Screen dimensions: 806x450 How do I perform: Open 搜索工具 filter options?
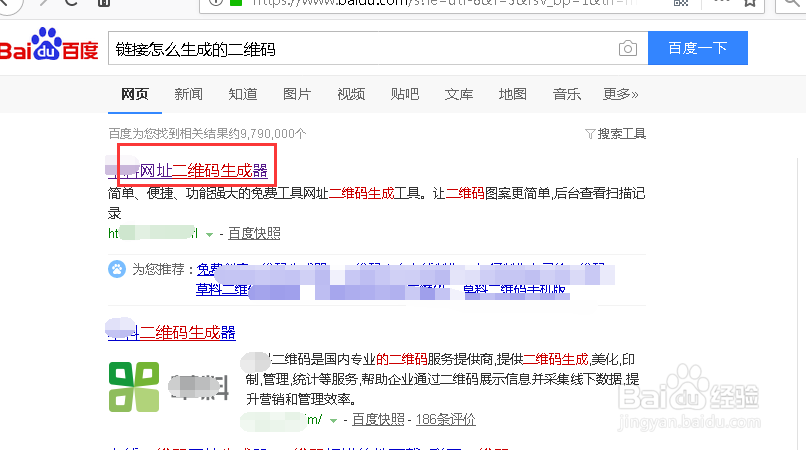pos(616,134)
